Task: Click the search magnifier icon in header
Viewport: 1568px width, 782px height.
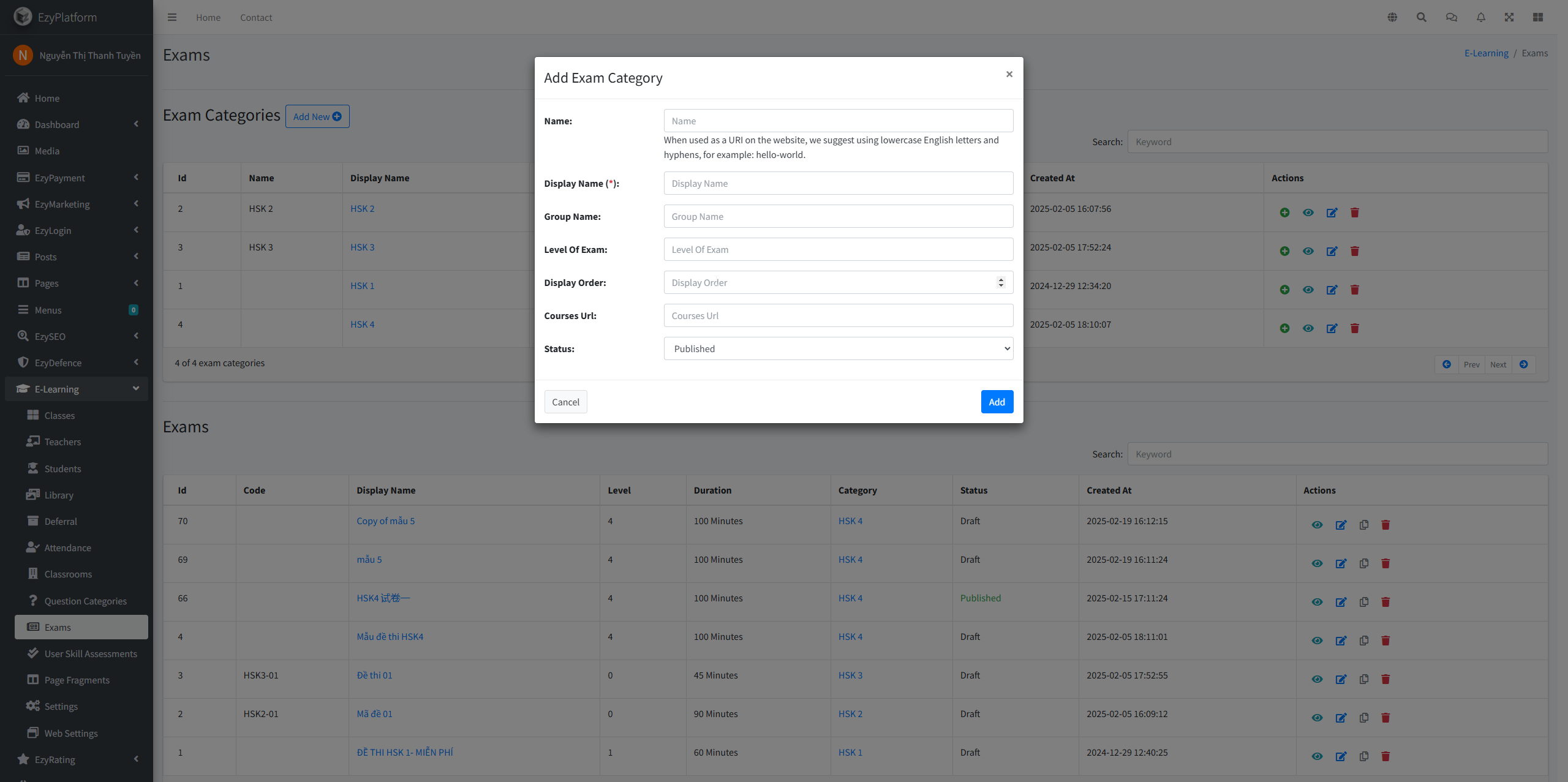Action: click(x=1422, y=17)
